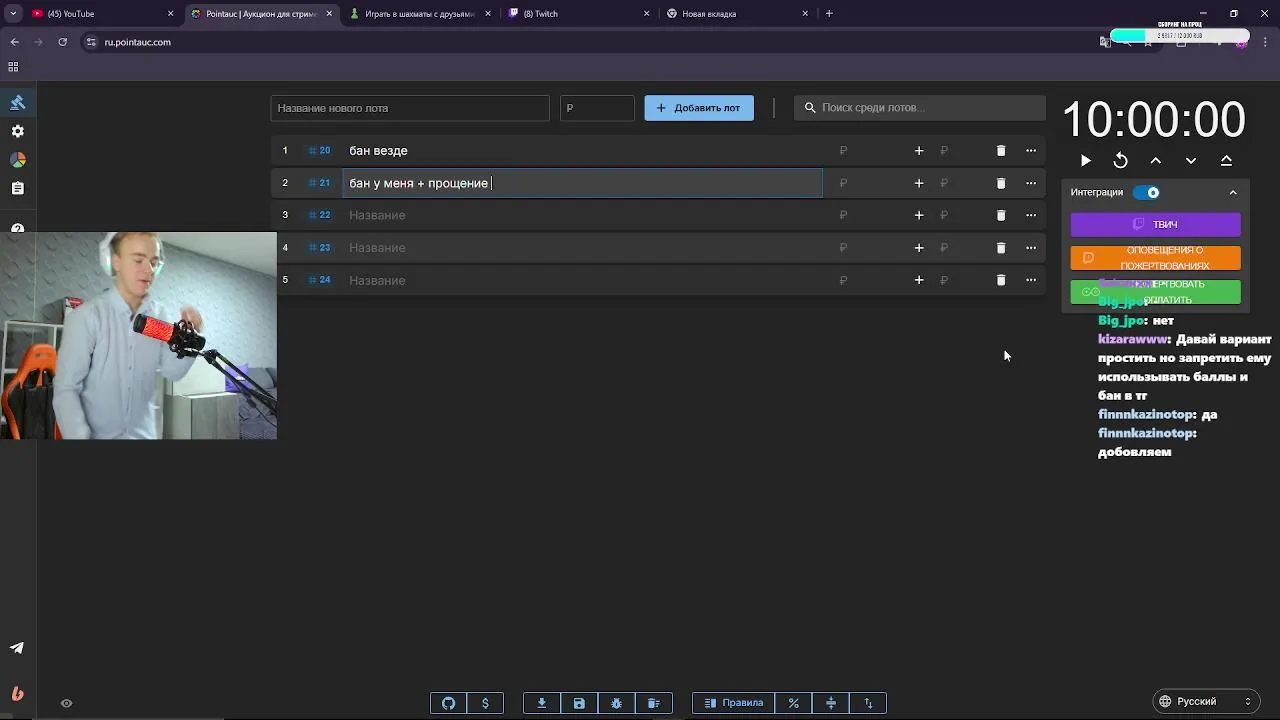Click the name field of lot number 23
Screen dimensions: 1280x720
pyautogui.click(x=582, y=248)
